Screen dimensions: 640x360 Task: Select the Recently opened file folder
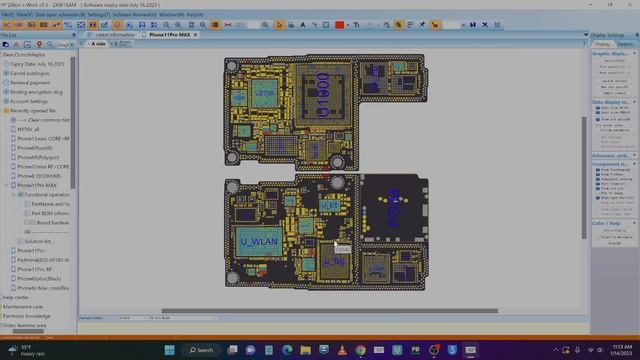tap(33, 111)
